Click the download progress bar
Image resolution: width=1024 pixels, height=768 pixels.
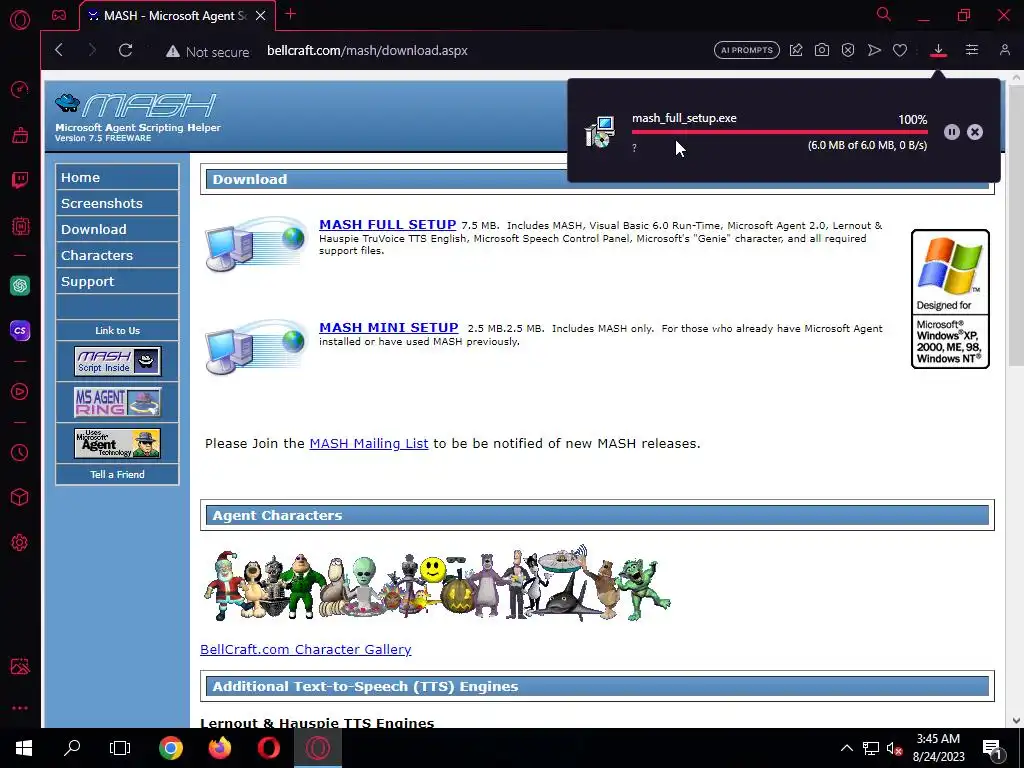point(779,132)
